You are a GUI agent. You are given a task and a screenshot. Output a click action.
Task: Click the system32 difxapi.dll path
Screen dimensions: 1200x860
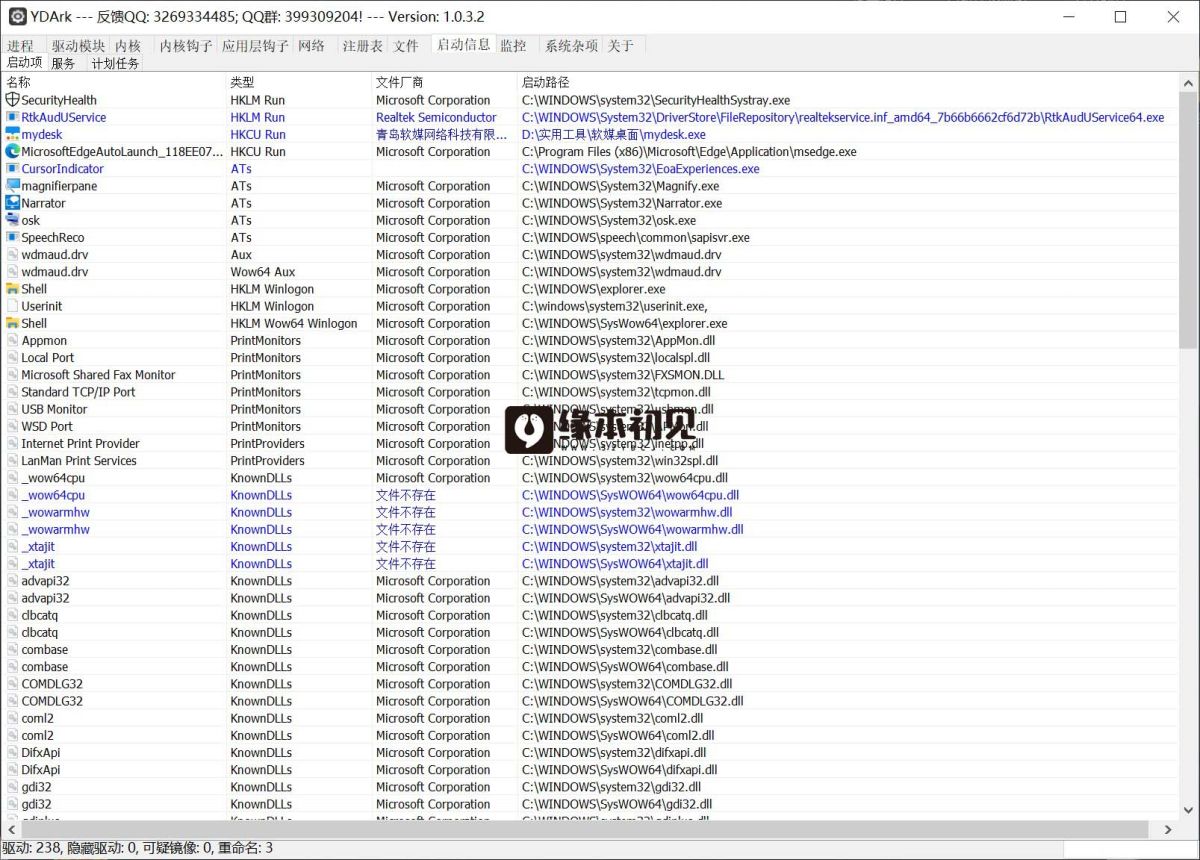pos(614,752)
